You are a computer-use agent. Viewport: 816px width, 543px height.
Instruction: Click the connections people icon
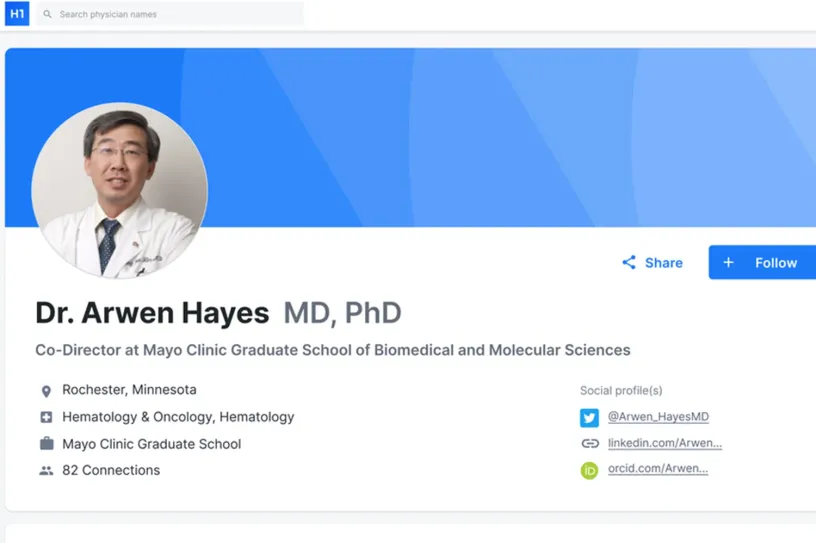pos(46,471)
